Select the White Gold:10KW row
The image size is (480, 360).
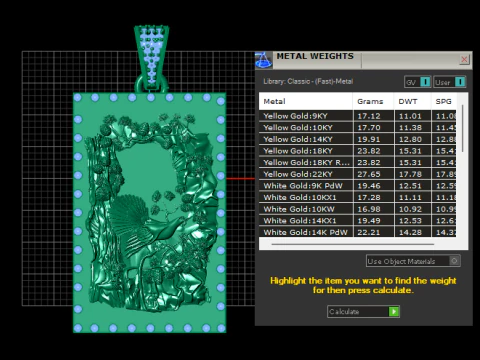click(x=357, y=209)
